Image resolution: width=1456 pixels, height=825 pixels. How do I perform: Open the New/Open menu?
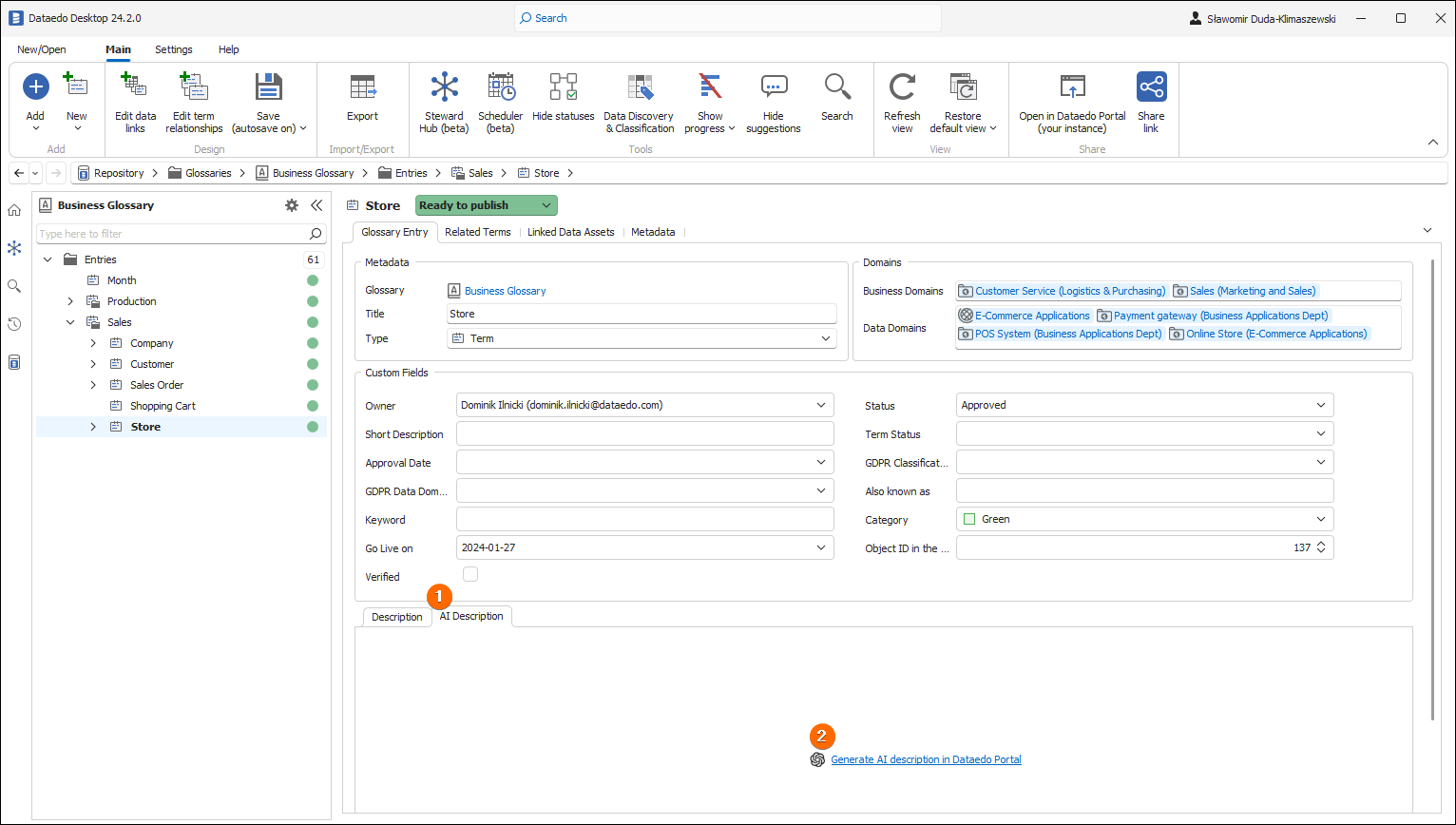(x=42, y=49)
